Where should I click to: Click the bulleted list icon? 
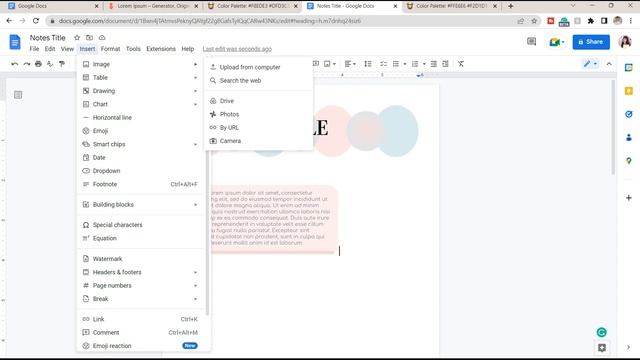point(396,64)
